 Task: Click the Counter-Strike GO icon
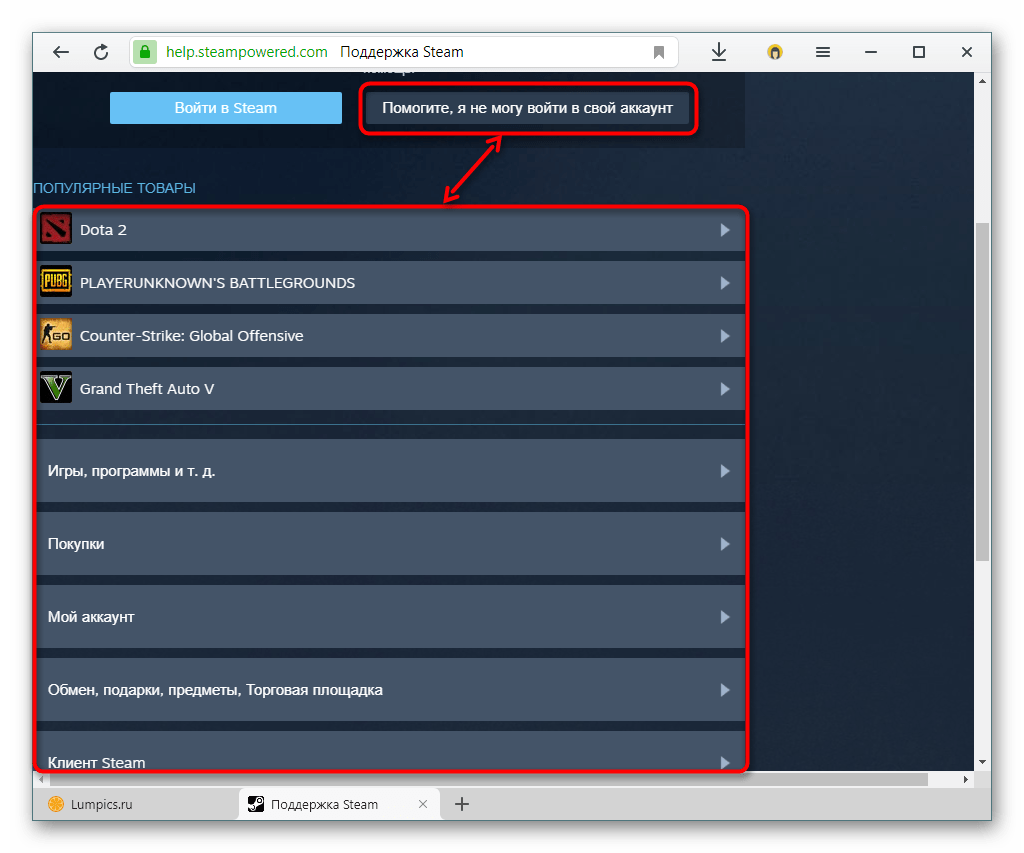tap(56, 336)
